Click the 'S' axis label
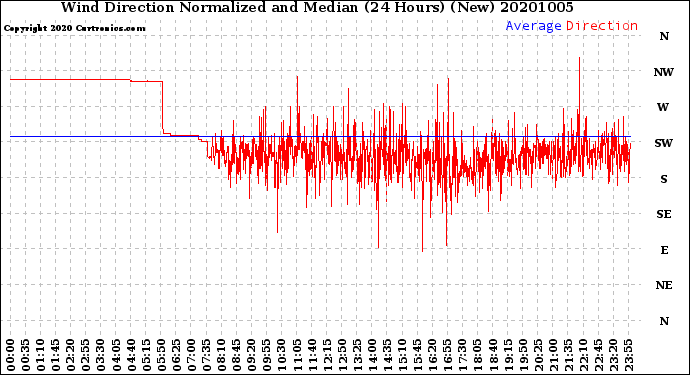Image resolution: width=690 pixels, height=375 pixels. point(664,179)
